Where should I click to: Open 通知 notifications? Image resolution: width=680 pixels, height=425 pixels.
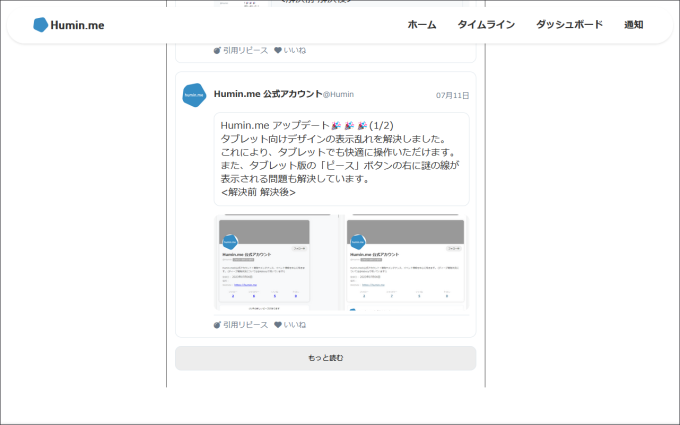pyautogui.click(x=634, y=25)
